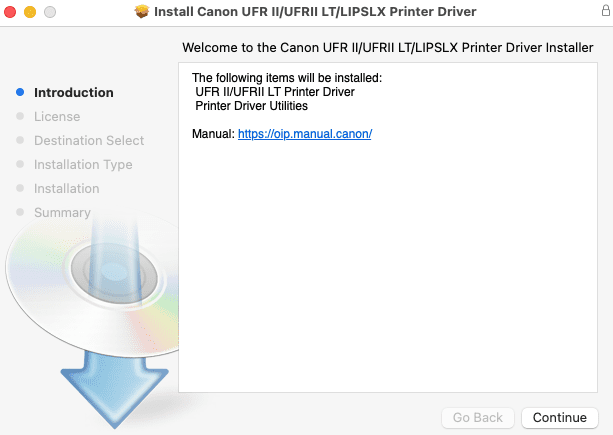The height and width of the screenshot is (435, 613).
Task: Click the installer window title text
Action: click(315, 11)
